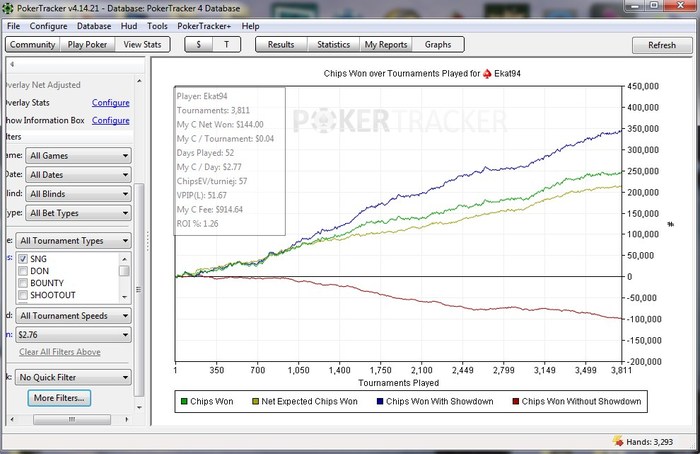Click blue Chips Won With Showdown swatch
Screen dimensions: 700x454
pos(380,401)
